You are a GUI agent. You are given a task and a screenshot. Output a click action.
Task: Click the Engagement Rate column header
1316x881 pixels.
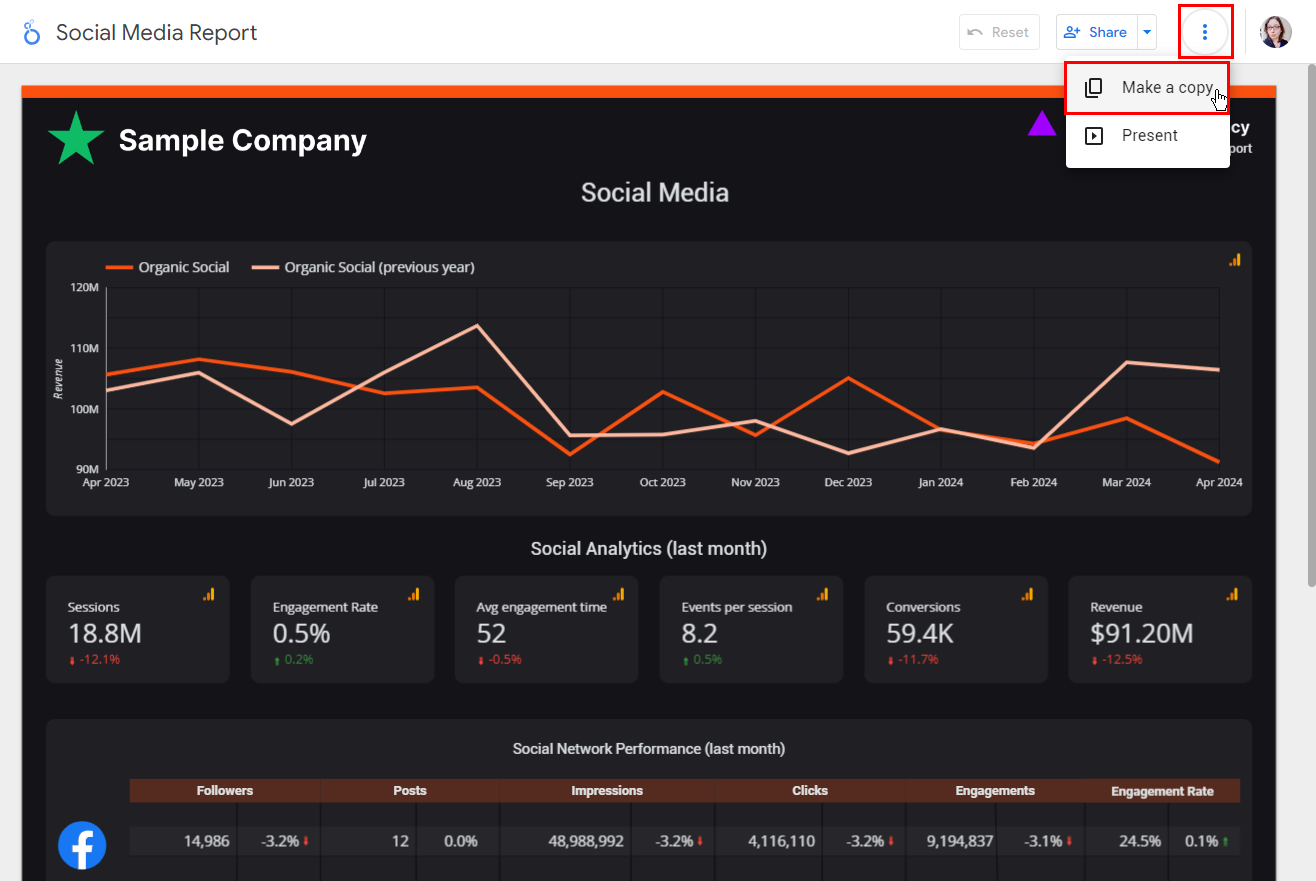(x=1162, y=791)
